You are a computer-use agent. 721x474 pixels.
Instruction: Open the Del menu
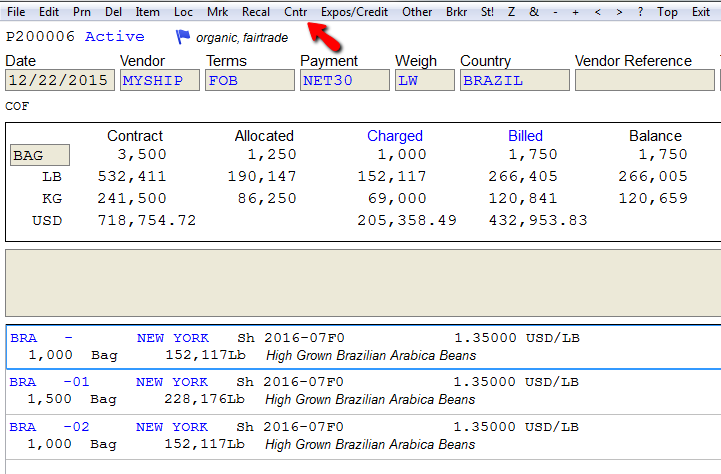pyautogui.click(x=113, y=11)
